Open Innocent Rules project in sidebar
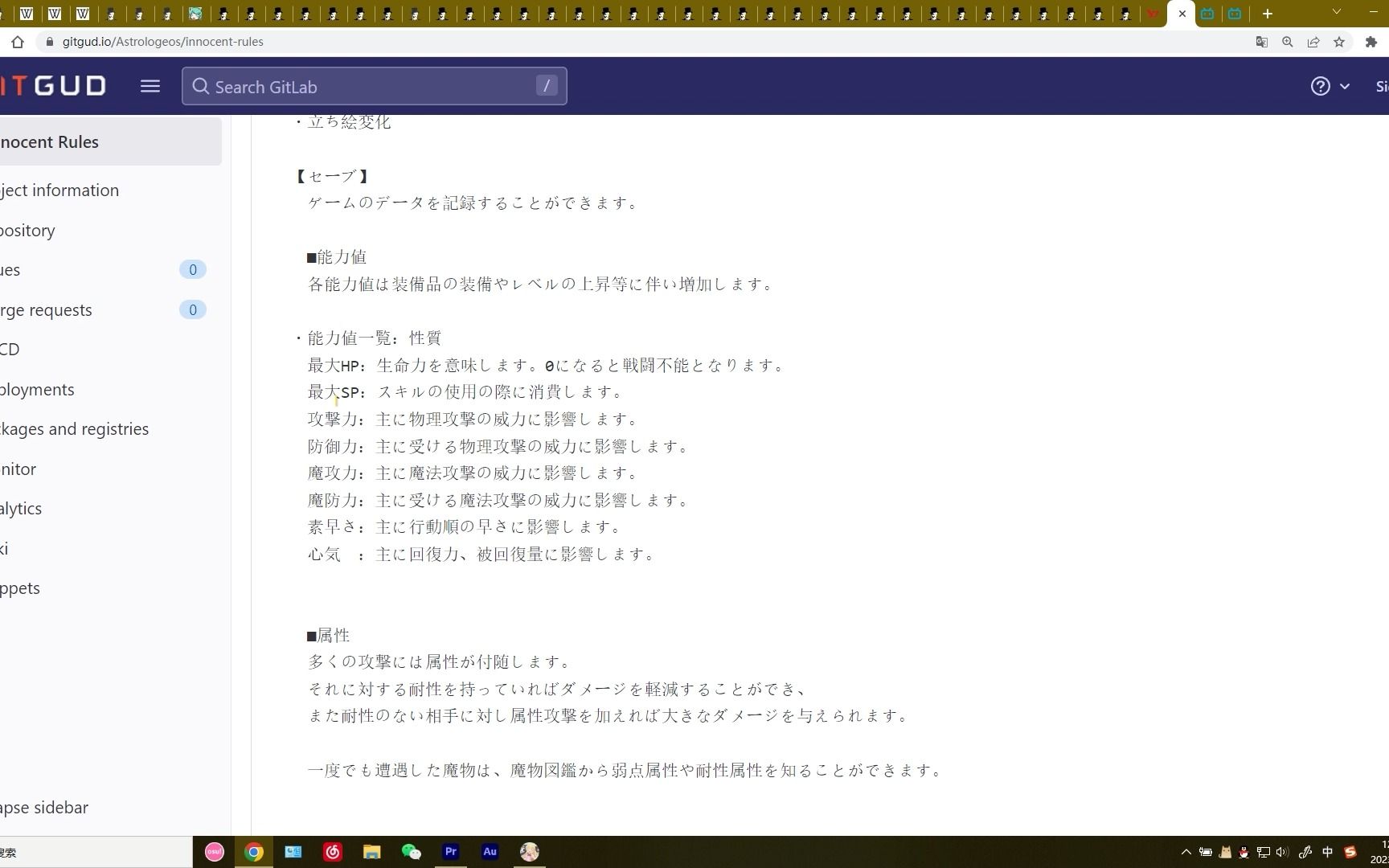The height and width of the screenshot is (868, 1389). point(110,142)
